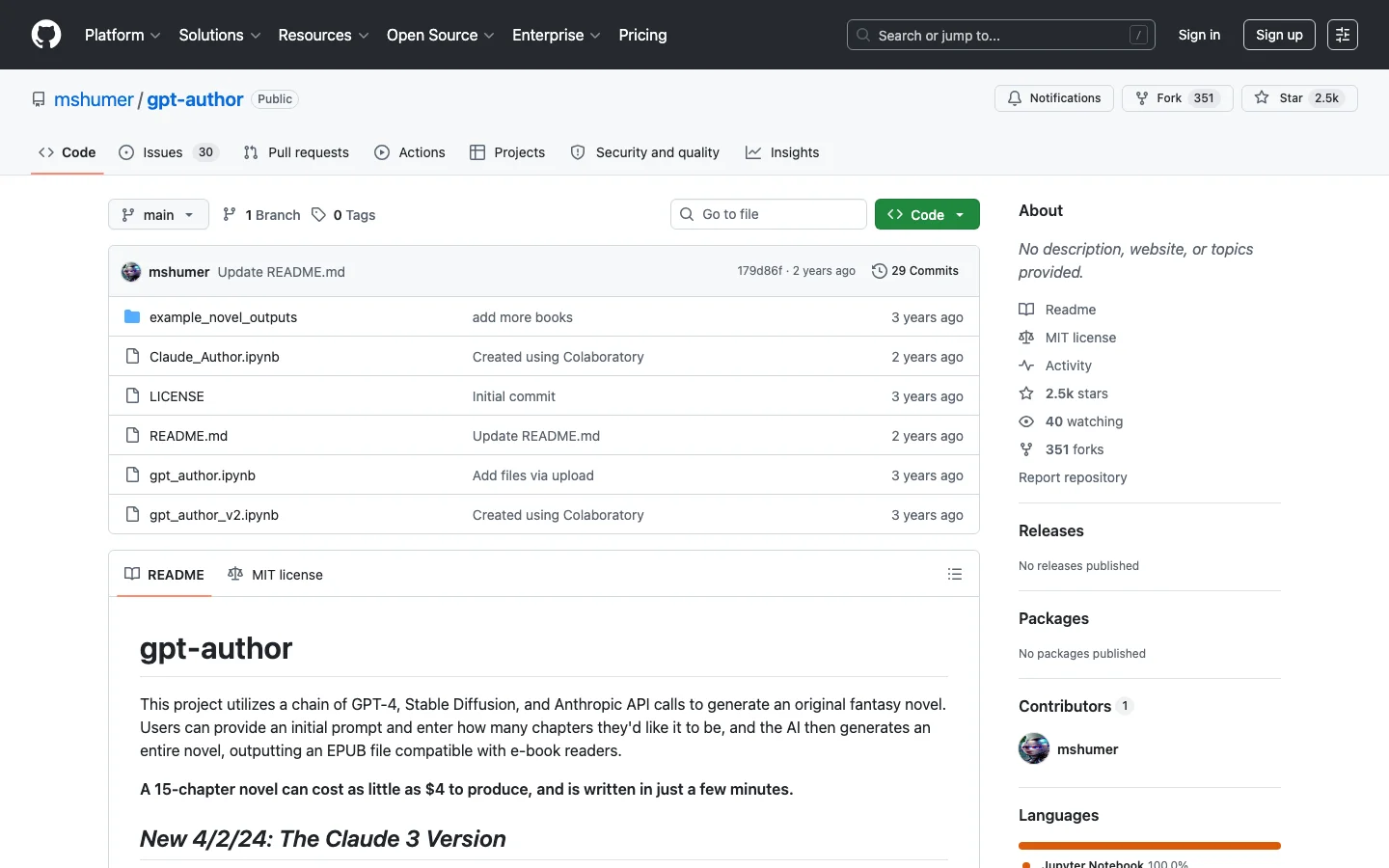Screen dimensions: 1389x868
Task: Open Readme link in About sidebar
Action: click(1057, 310)
